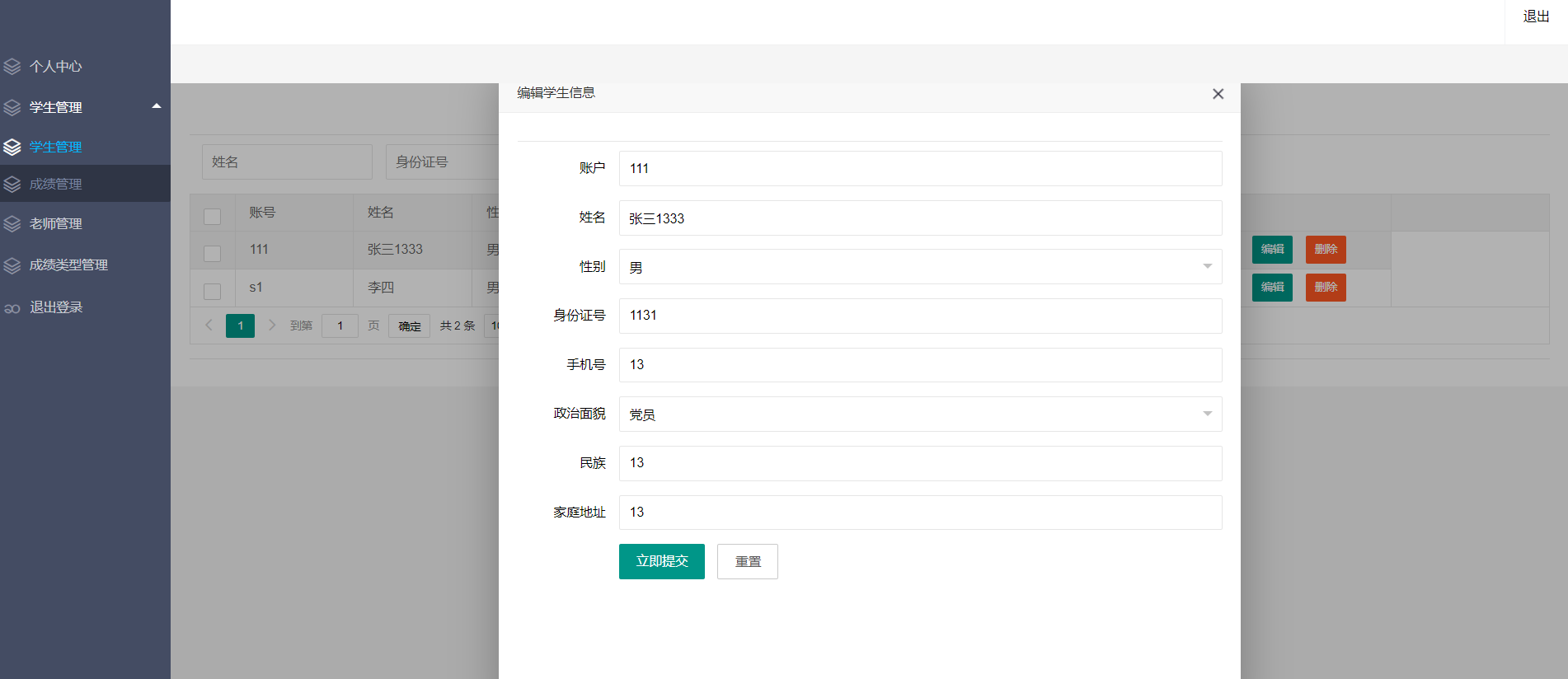Click the 民族 input field
Screen dimensions: 1568x679
[x=920, y=463]
